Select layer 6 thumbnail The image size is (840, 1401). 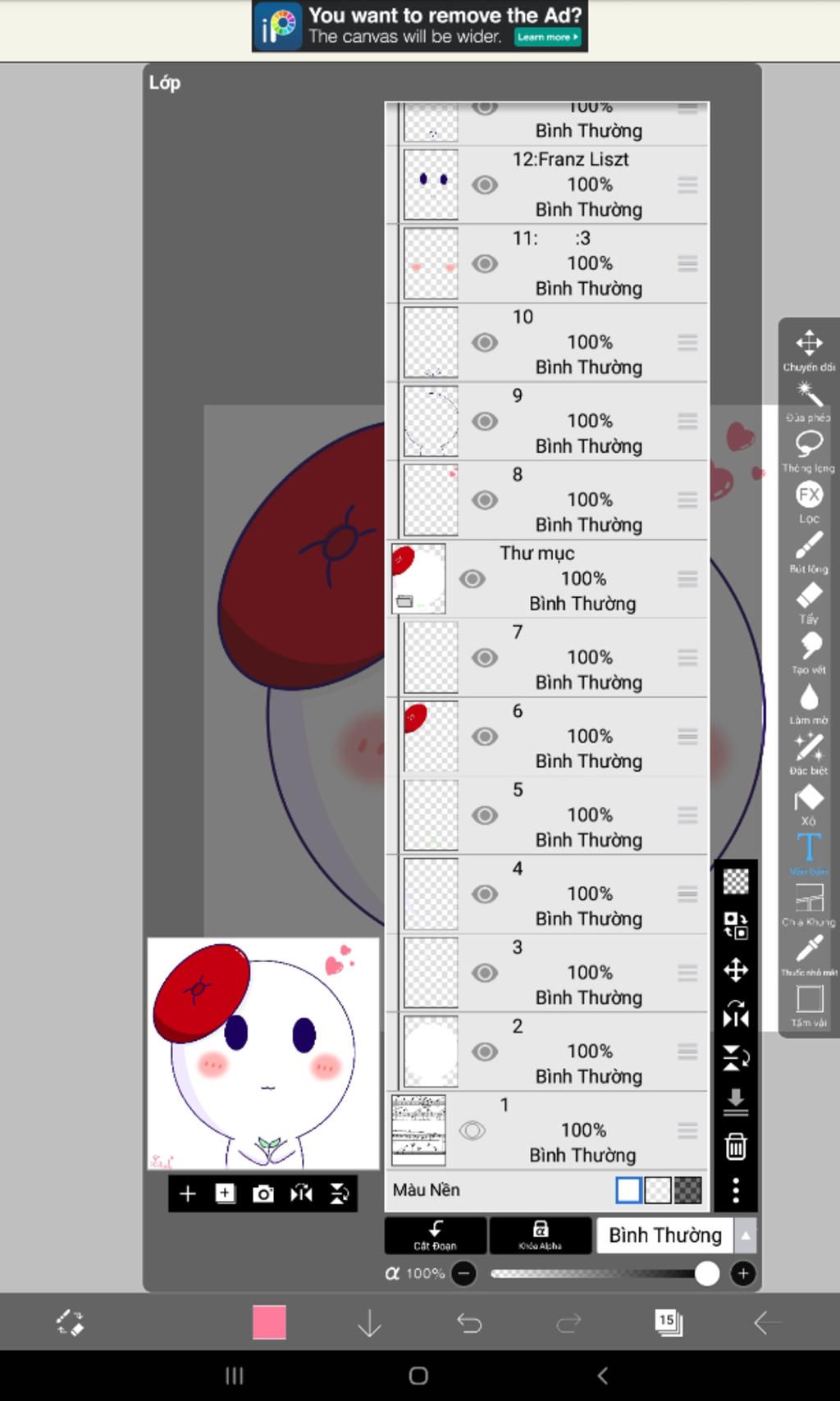pos(431,737)
